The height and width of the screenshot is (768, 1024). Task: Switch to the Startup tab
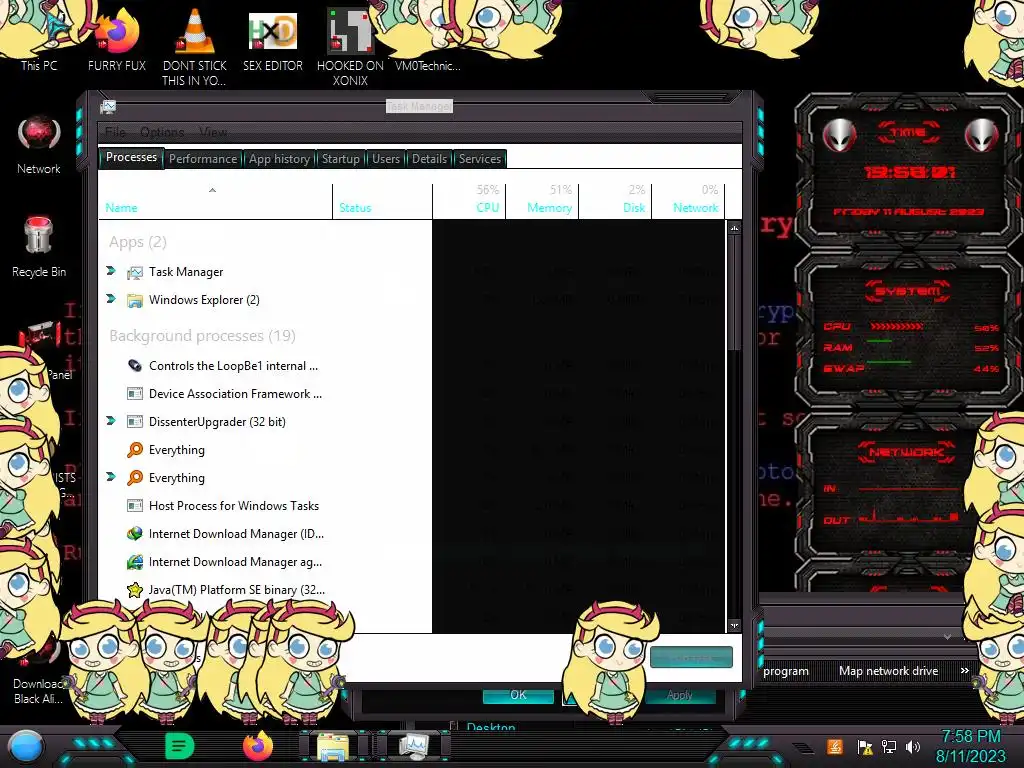click(340, 159)
